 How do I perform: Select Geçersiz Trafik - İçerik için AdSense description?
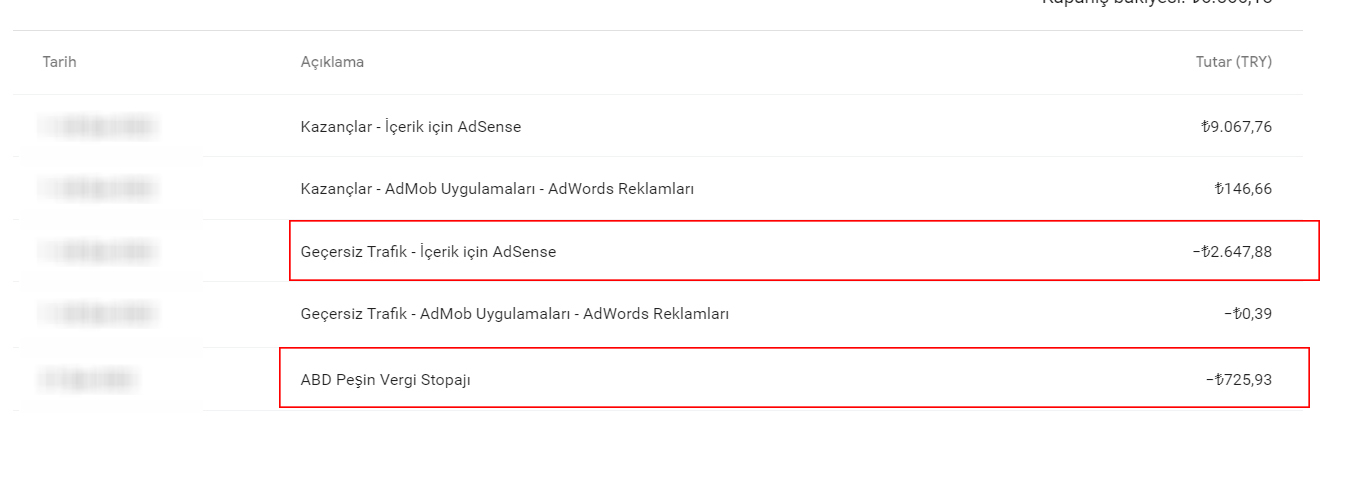(428, 252)
